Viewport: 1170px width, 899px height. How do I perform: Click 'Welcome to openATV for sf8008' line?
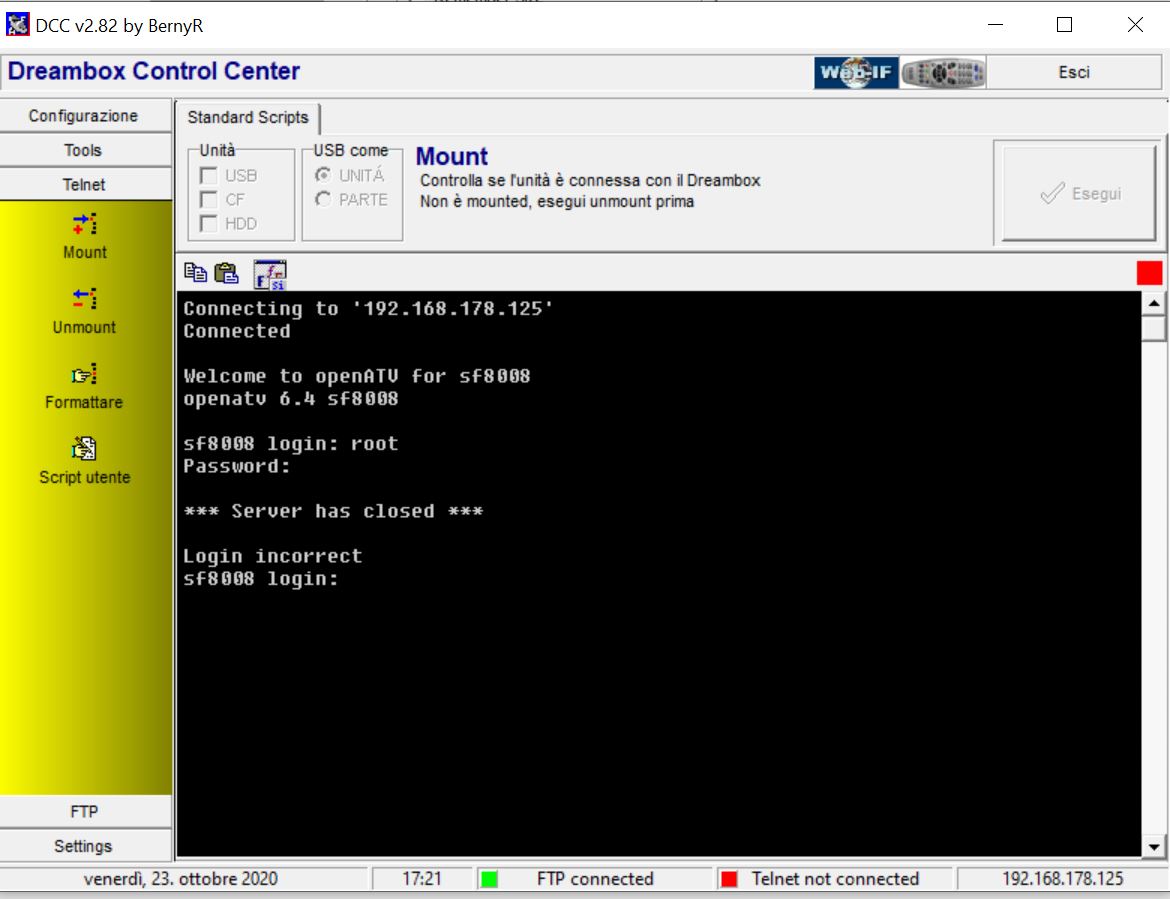[x=357, y=376]
